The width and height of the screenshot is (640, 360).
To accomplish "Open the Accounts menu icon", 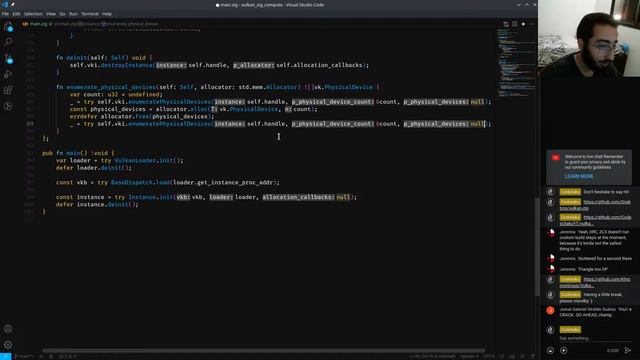I will click(x=8, y=329).
